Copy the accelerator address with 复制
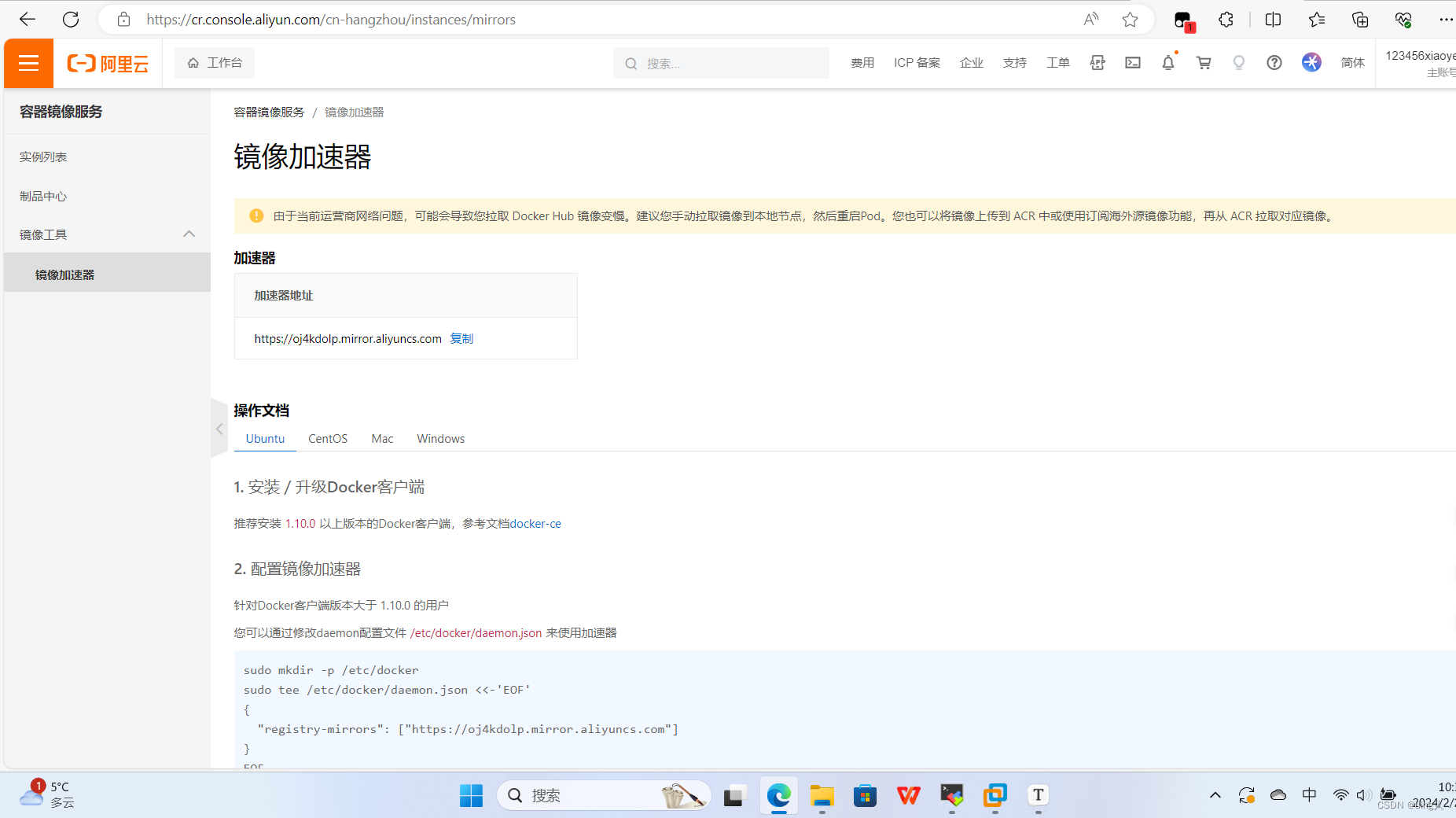 pos(461,339)
